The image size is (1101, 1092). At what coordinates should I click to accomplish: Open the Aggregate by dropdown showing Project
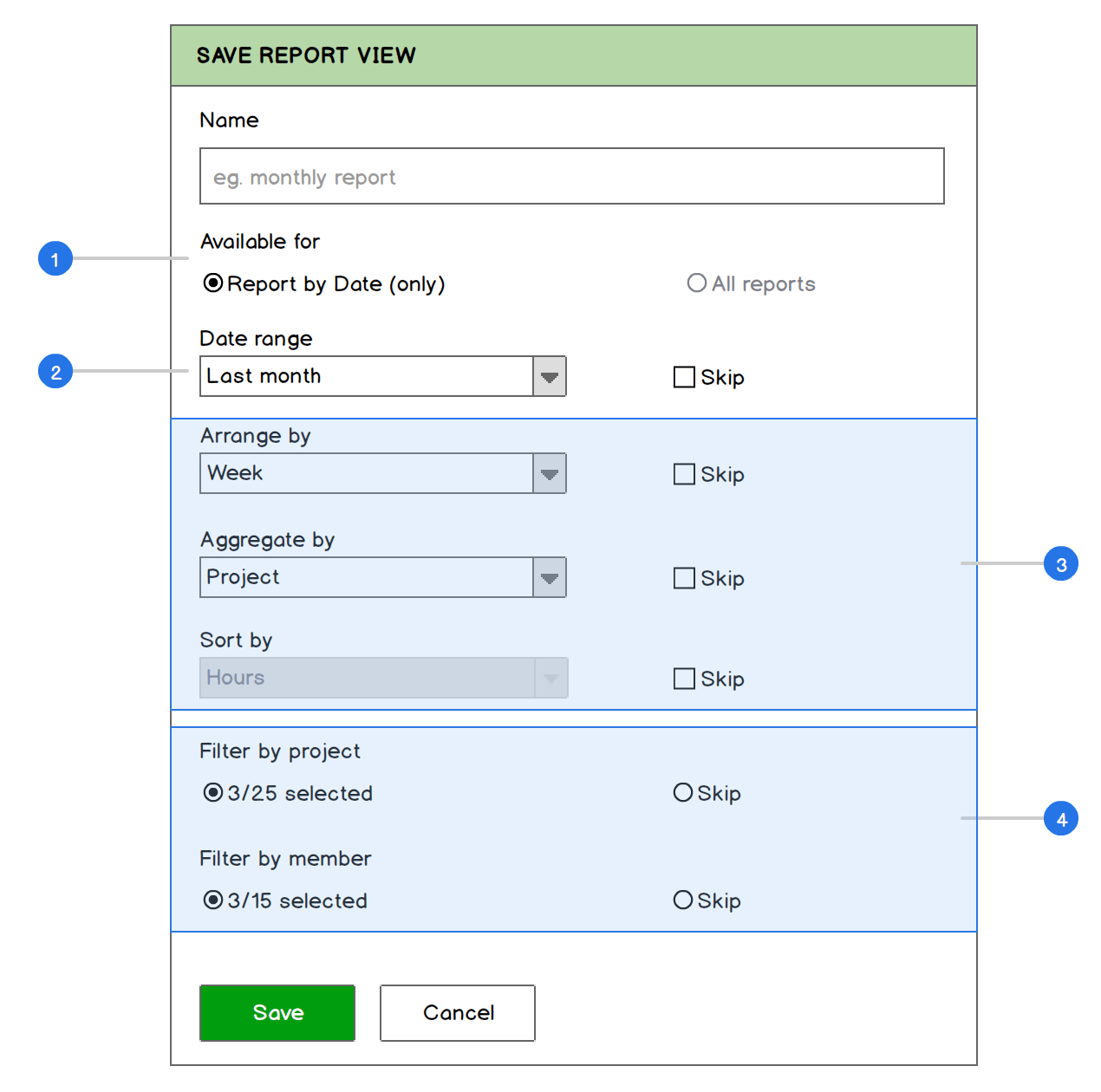550,577
